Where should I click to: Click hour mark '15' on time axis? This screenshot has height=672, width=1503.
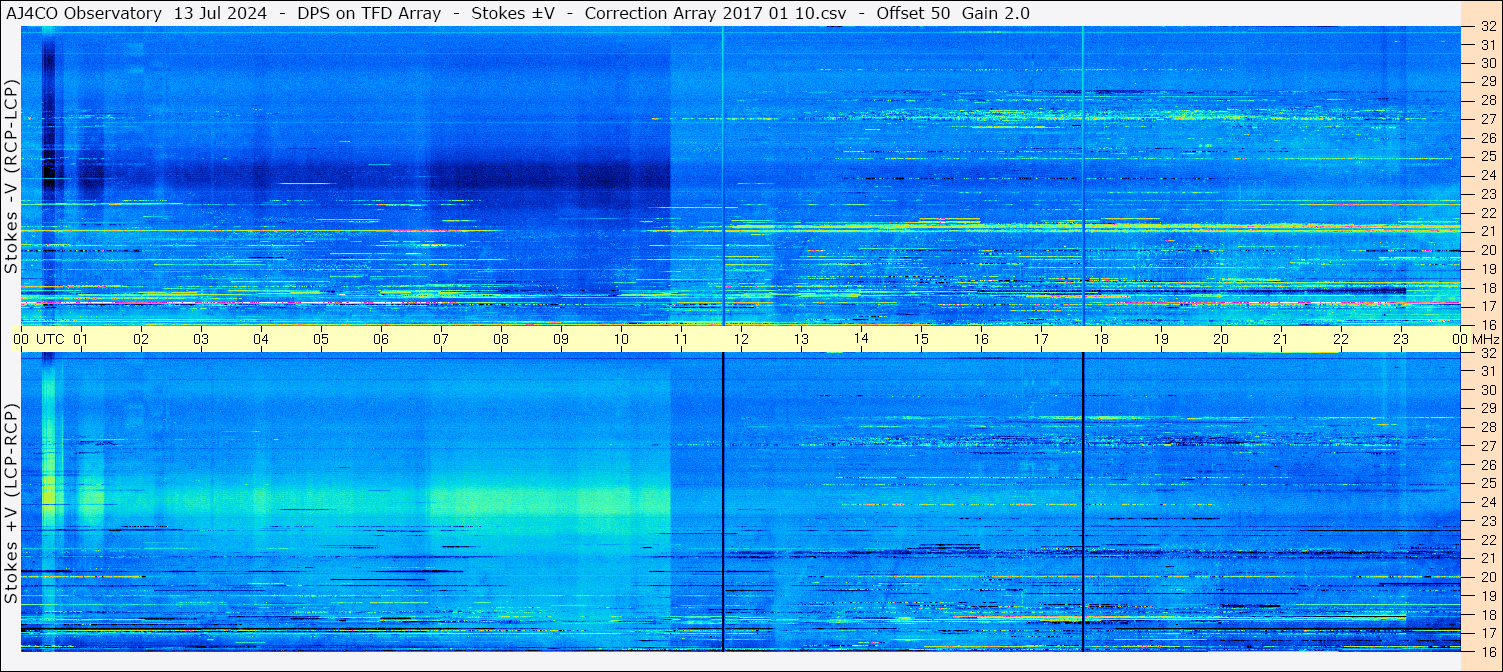coord(921,339)
